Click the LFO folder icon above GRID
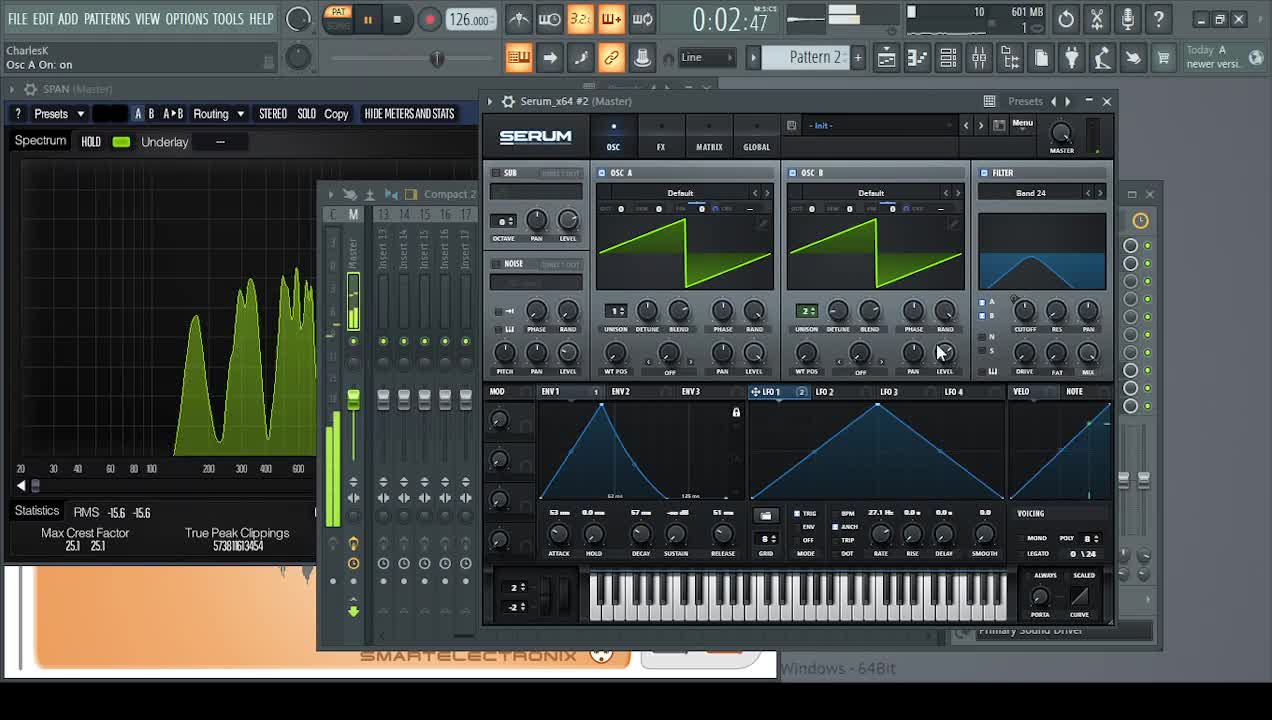1272x720 pixels. click(766, 515)
